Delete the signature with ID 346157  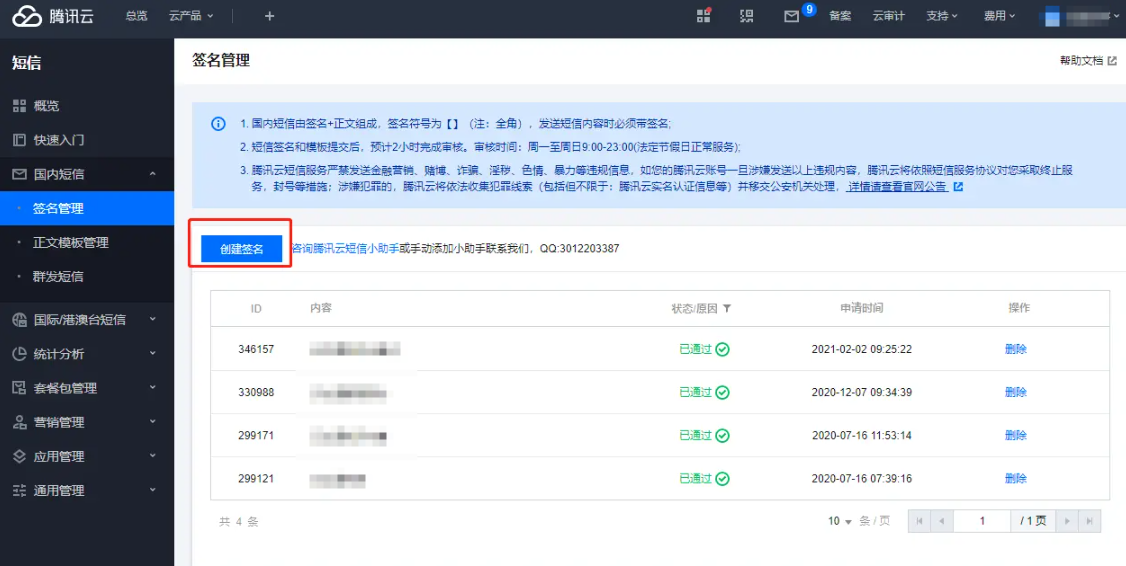pos(1015,350)
